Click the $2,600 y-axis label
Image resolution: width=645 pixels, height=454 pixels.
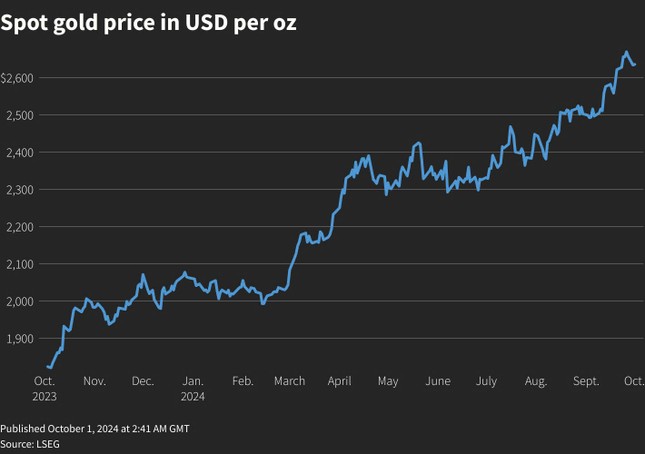tap(18, 78)
